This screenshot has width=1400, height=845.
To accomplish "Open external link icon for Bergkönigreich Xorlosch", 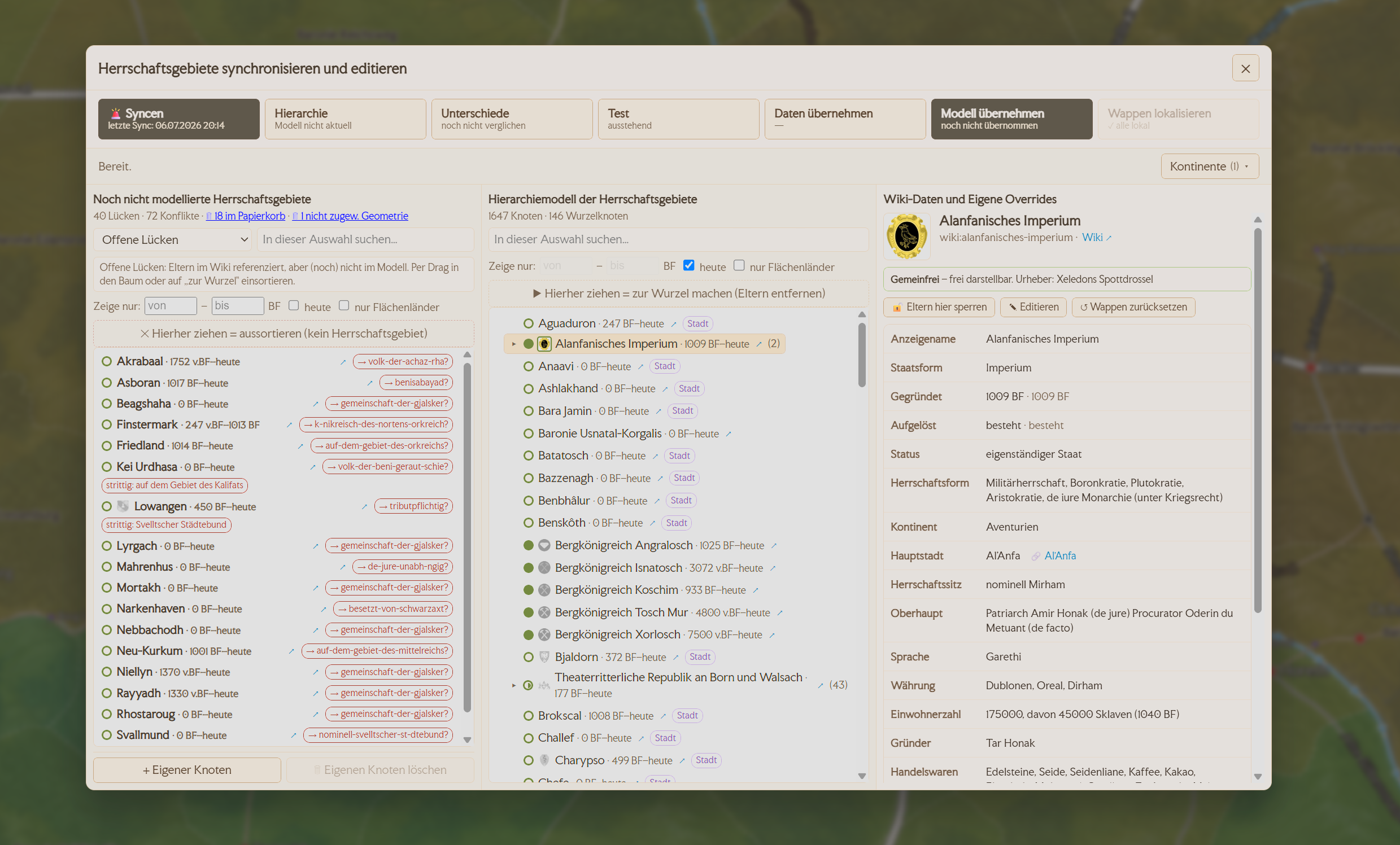I will tap(772, 635).
